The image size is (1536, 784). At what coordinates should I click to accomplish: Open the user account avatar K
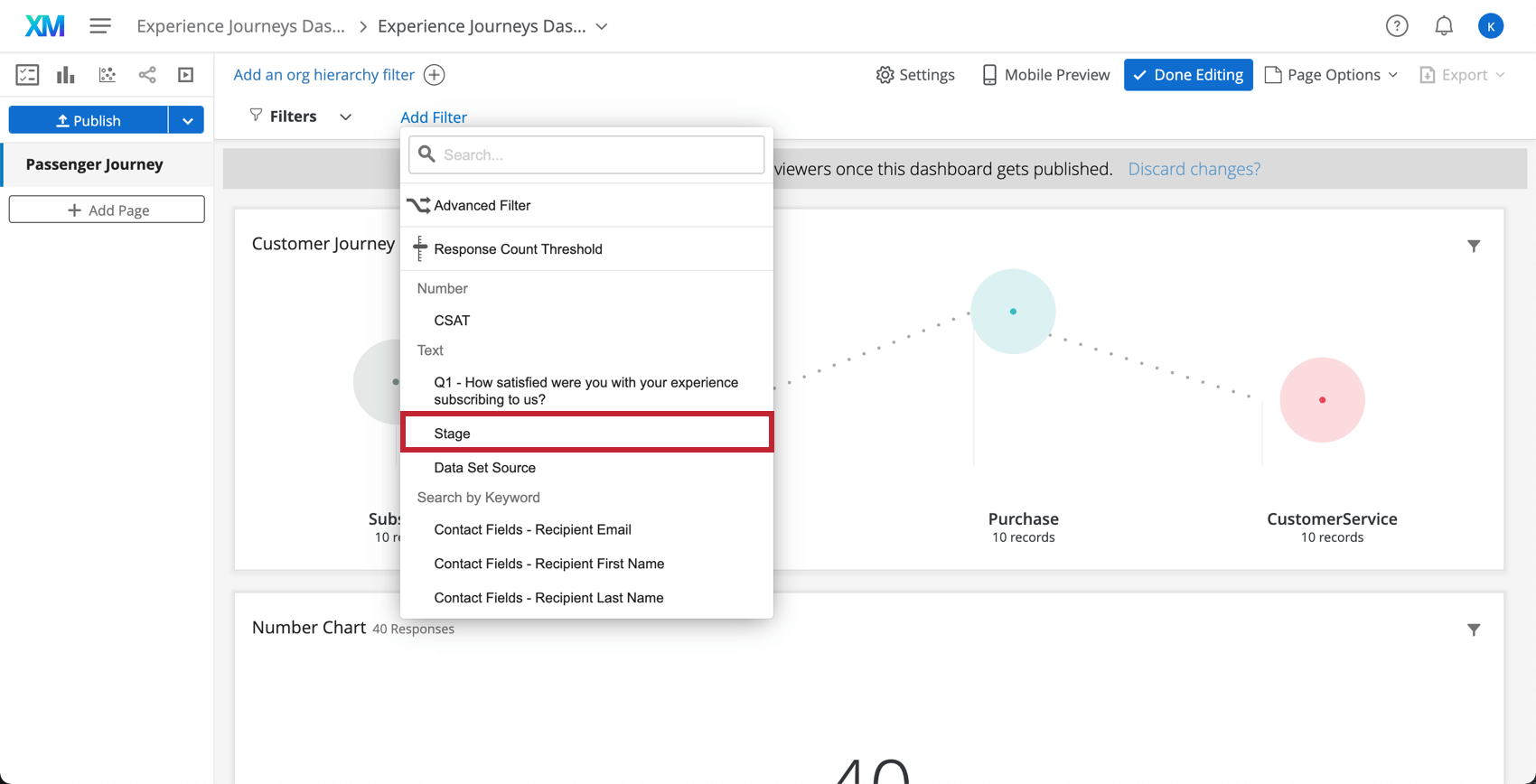point(1491,26)
